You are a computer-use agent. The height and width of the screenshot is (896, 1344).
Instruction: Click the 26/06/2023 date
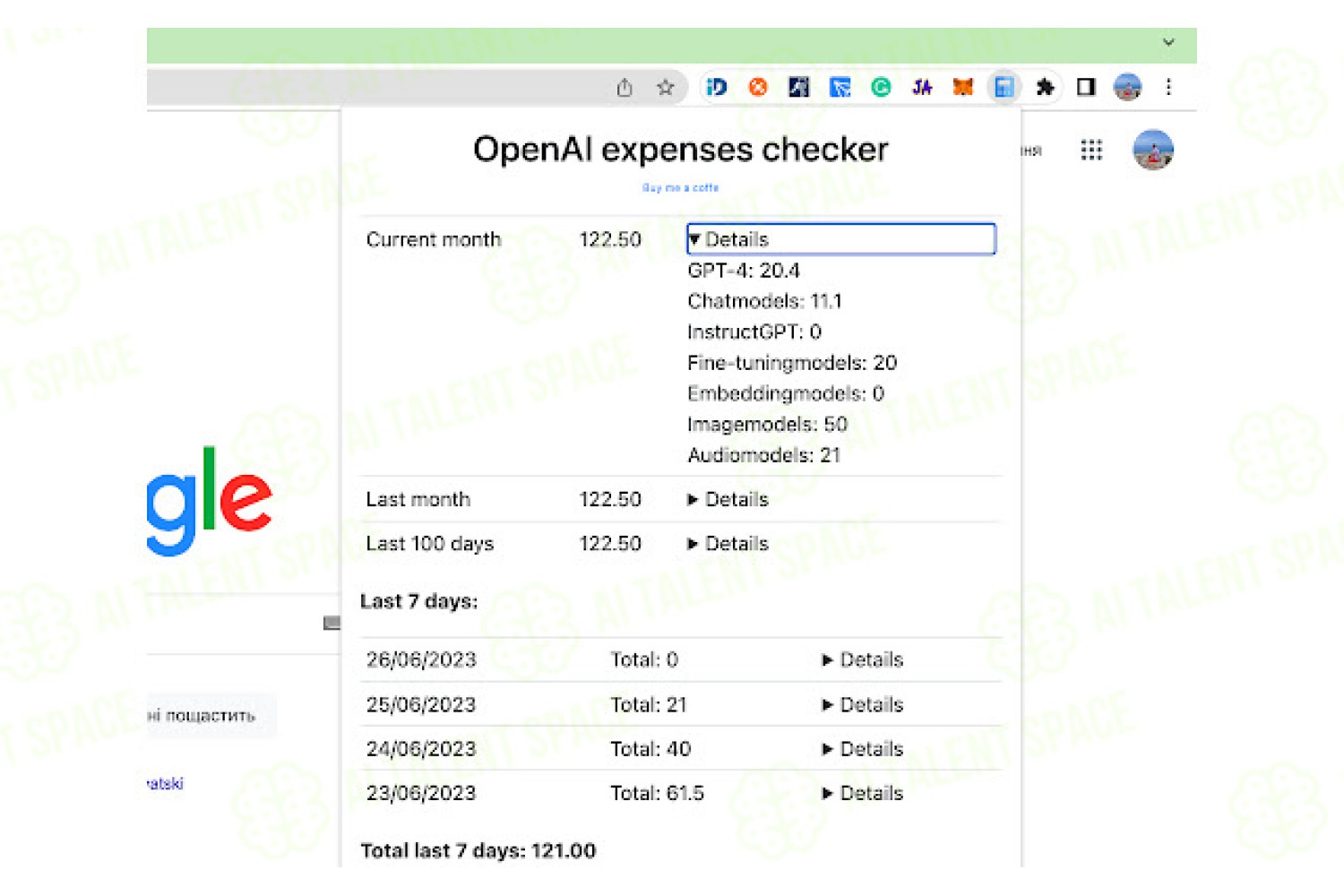pos(421,659)
